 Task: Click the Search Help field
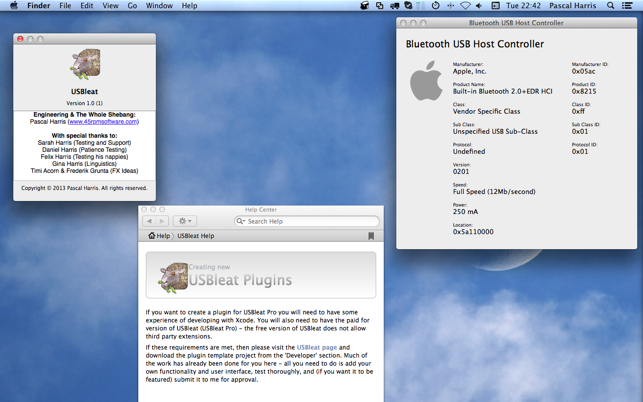pyautogui.click(x=307, y=221)
